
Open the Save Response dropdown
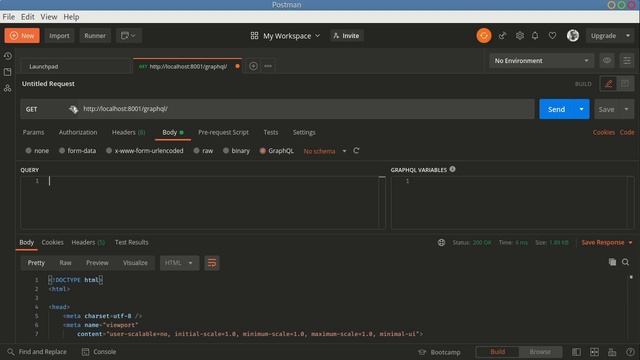click(x=607, y=242)
